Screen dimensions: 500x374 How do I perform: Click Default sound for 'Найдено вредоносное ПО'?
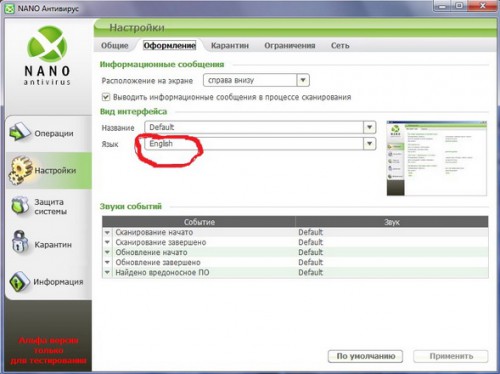coord(310,272)
